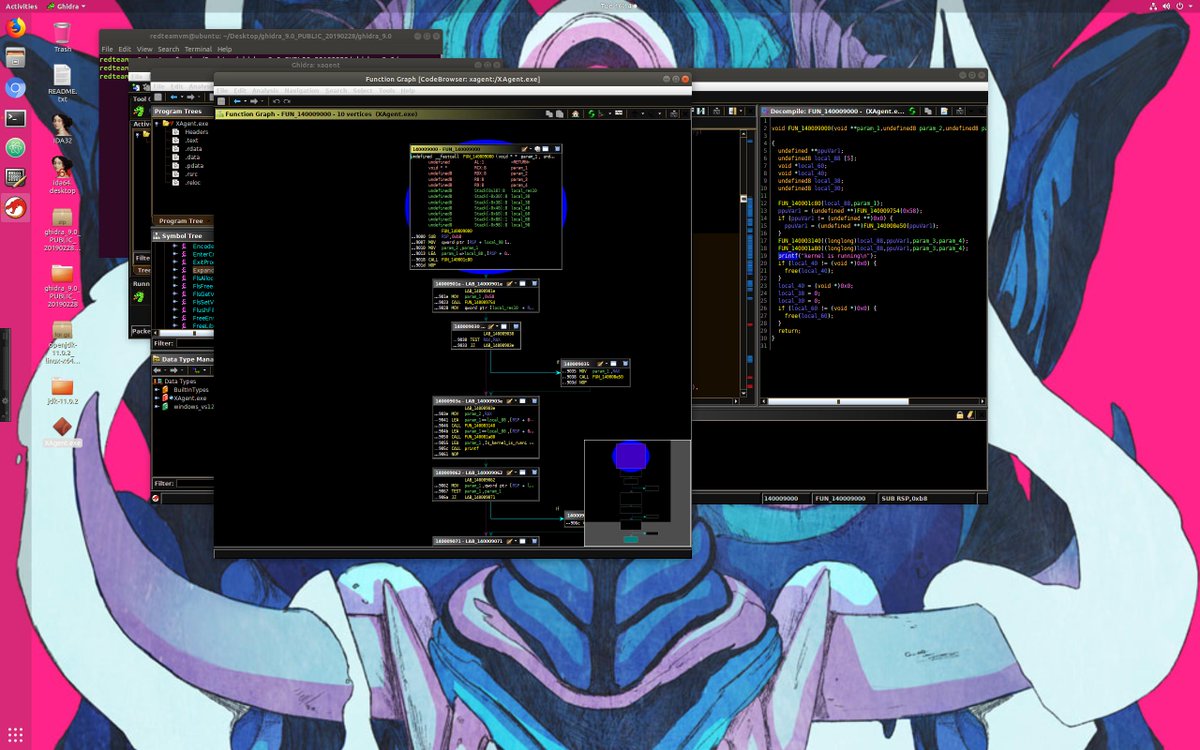This screenshot has height=750, width=1200.
Task: Toggle full-screen icon on FUN_140009000 block
Action: [x=546, y=149]
